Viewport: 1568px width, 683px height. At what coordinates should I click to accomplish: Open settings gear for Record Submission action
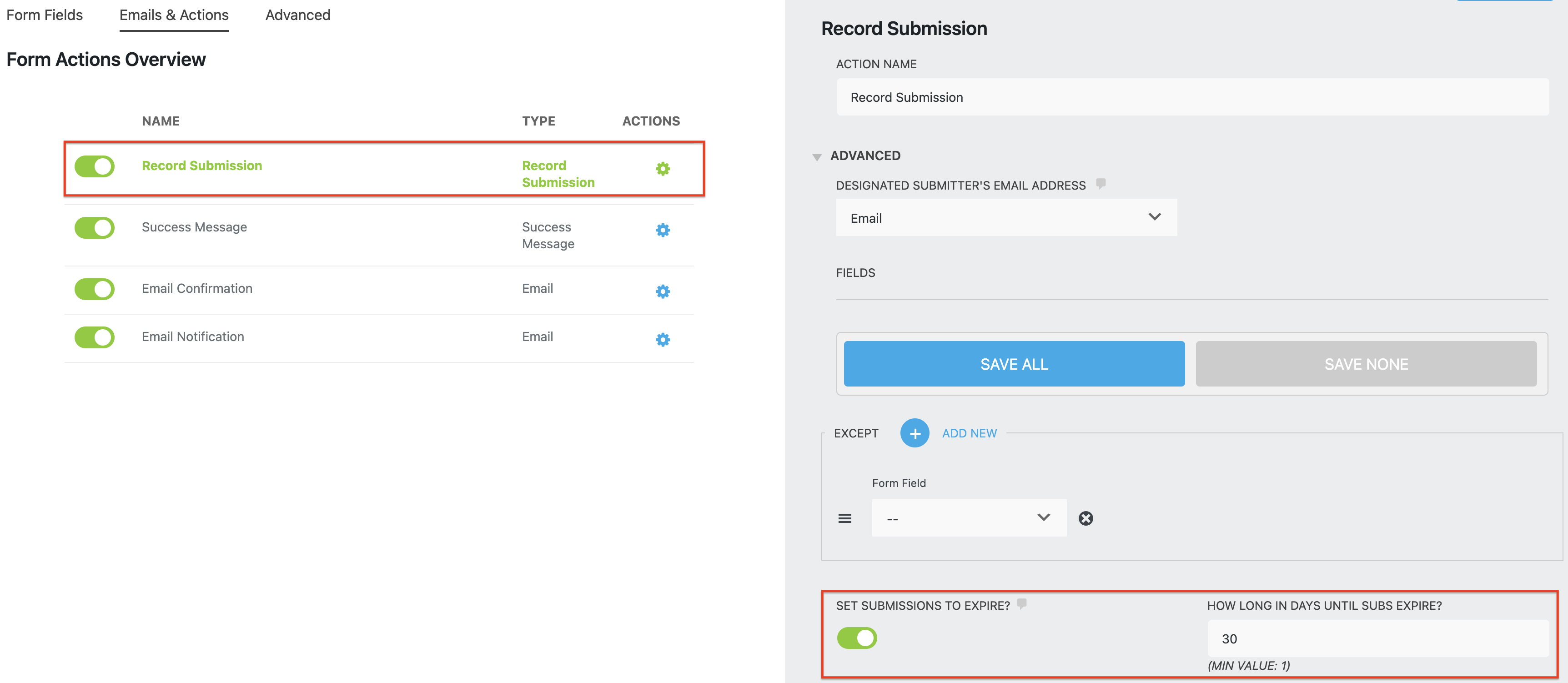click(x=663, y=169)
